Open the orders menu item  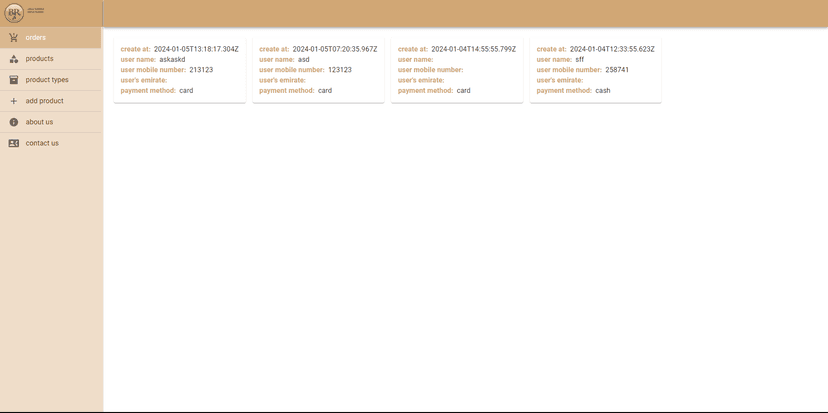pos(36,38)
